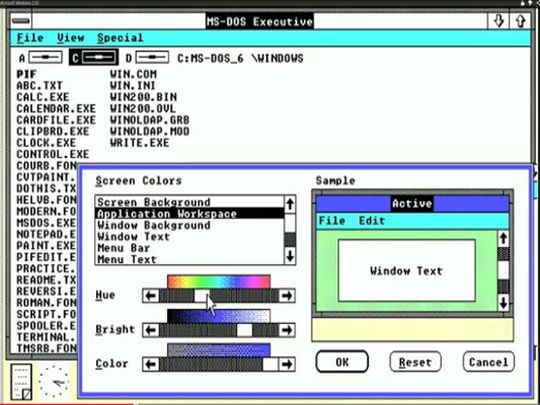Click Color scrollbar left arrow
Screen dimensions: 540x405
click(151, 364)
